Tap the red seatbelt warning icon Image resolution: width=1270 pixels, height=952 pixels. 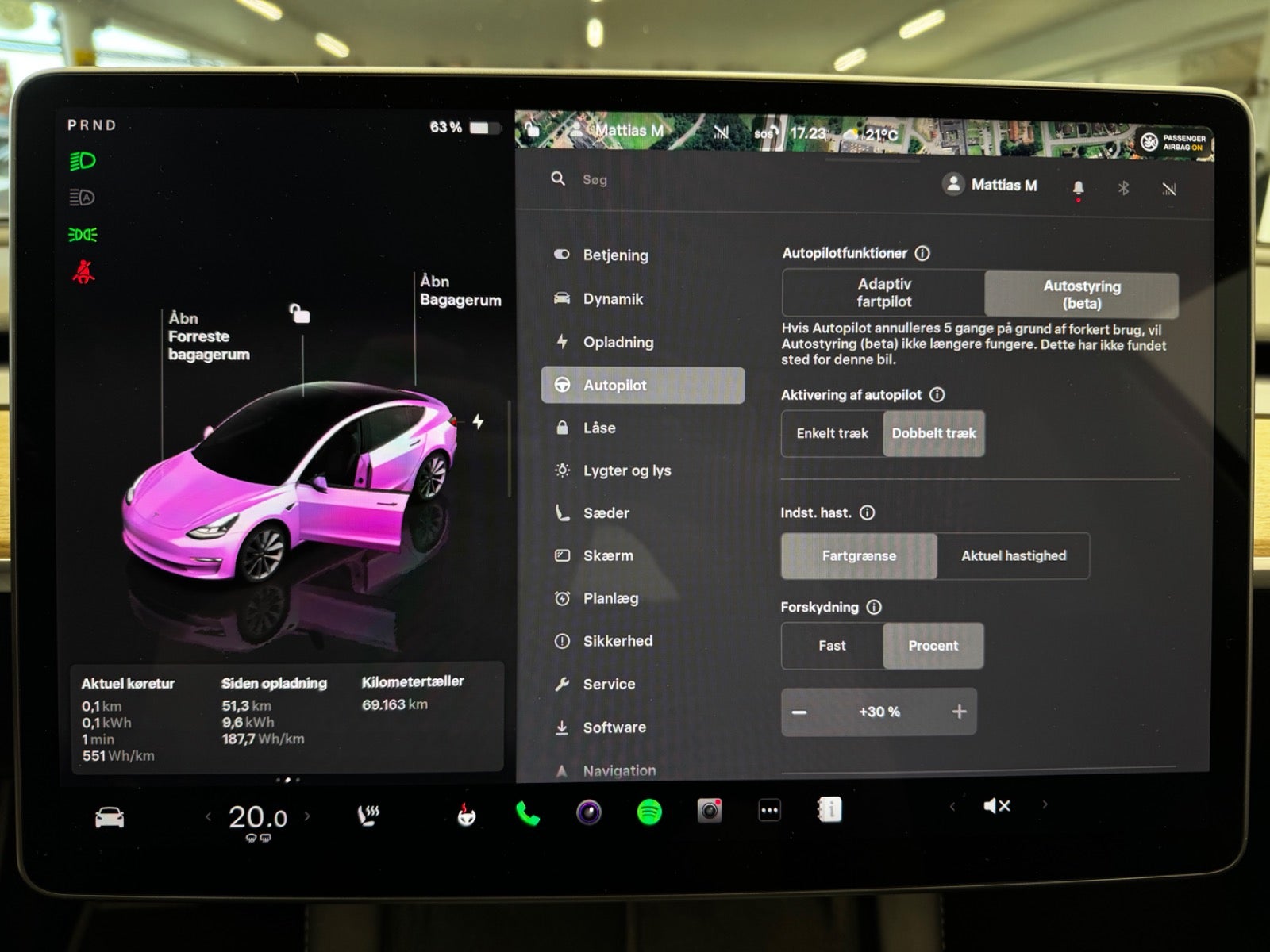tap(83, 271)
